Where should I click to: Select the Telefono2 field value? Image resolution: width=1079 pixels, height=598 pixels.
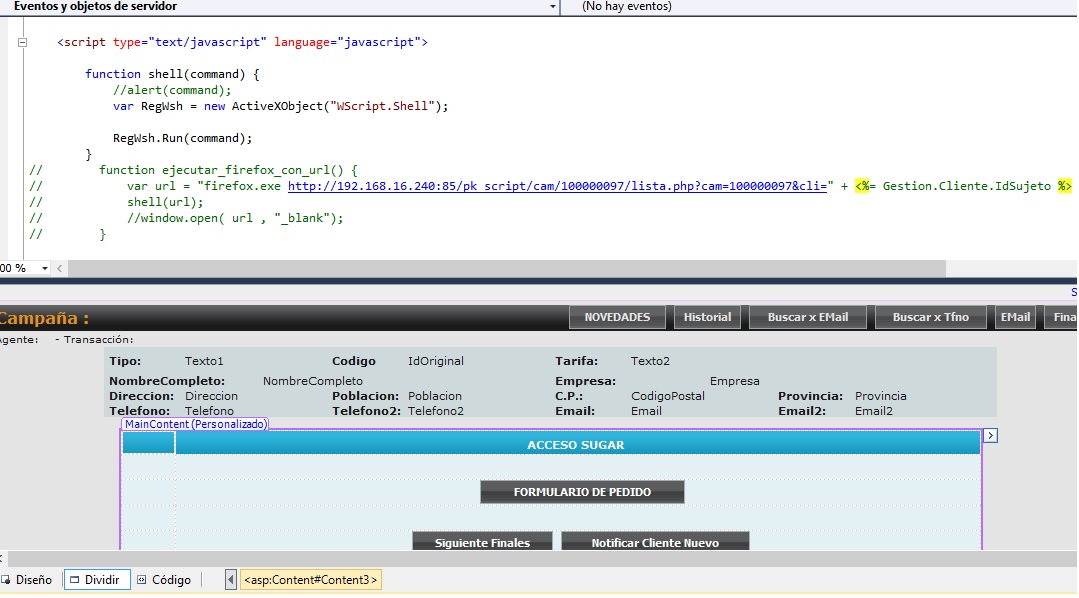(x=436, y=411)
